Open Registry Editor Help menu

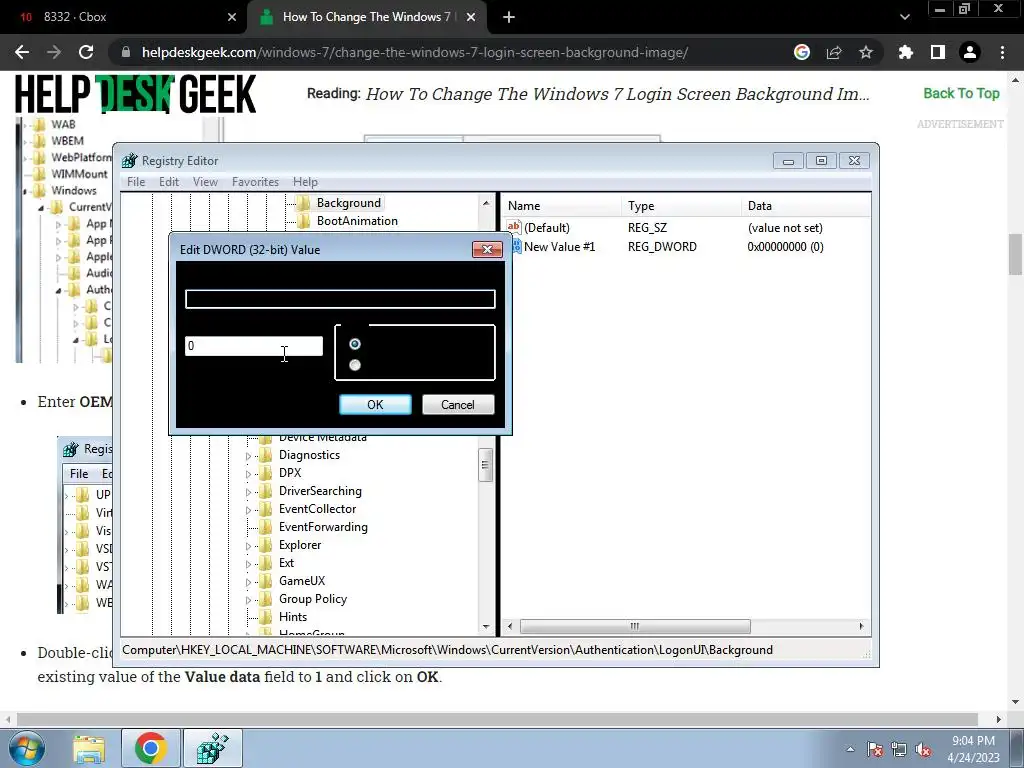305,182
